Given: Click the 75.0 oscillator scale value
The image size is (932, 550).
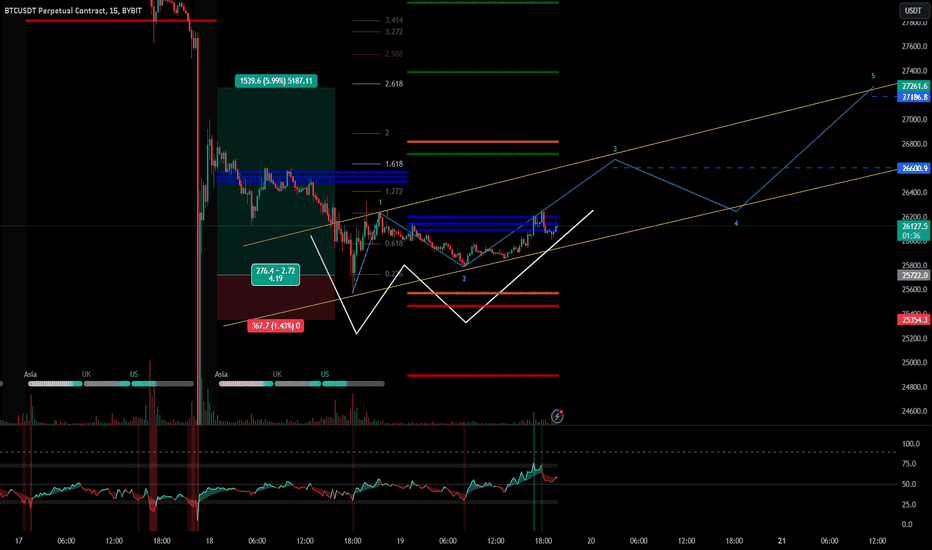Looking at the screenshot, I should click(909, 464).
